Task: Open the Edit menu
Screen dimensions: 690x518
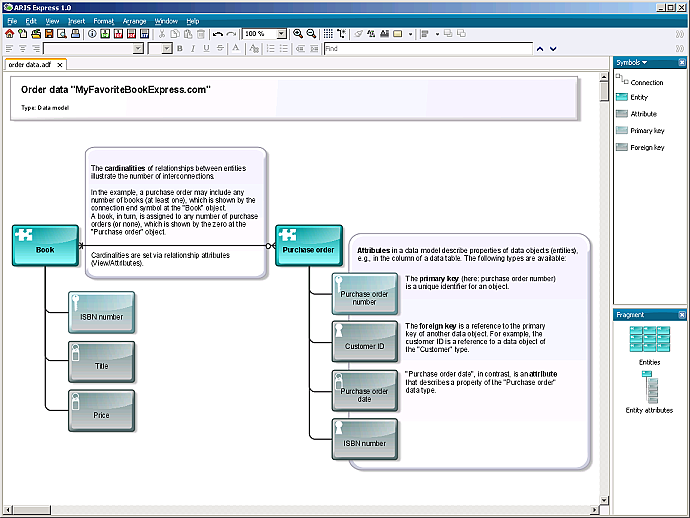Action: [x=31, y=21]
